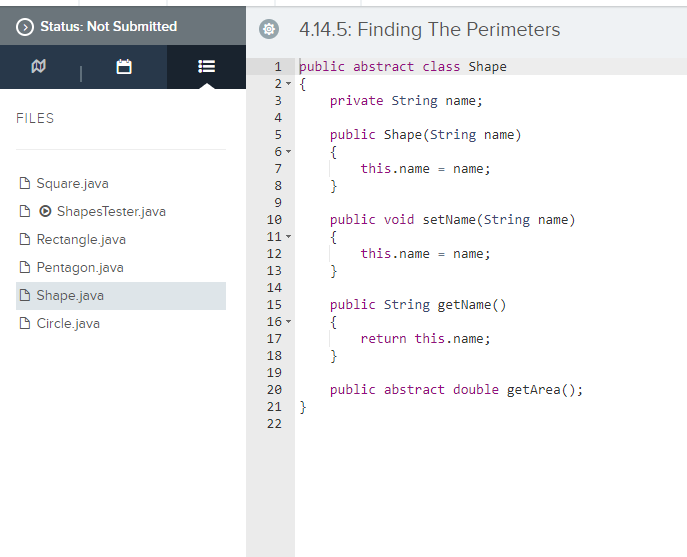The image size is (687, 557).
Task: Open the map overview tab icon
Action: click(39, 67)
